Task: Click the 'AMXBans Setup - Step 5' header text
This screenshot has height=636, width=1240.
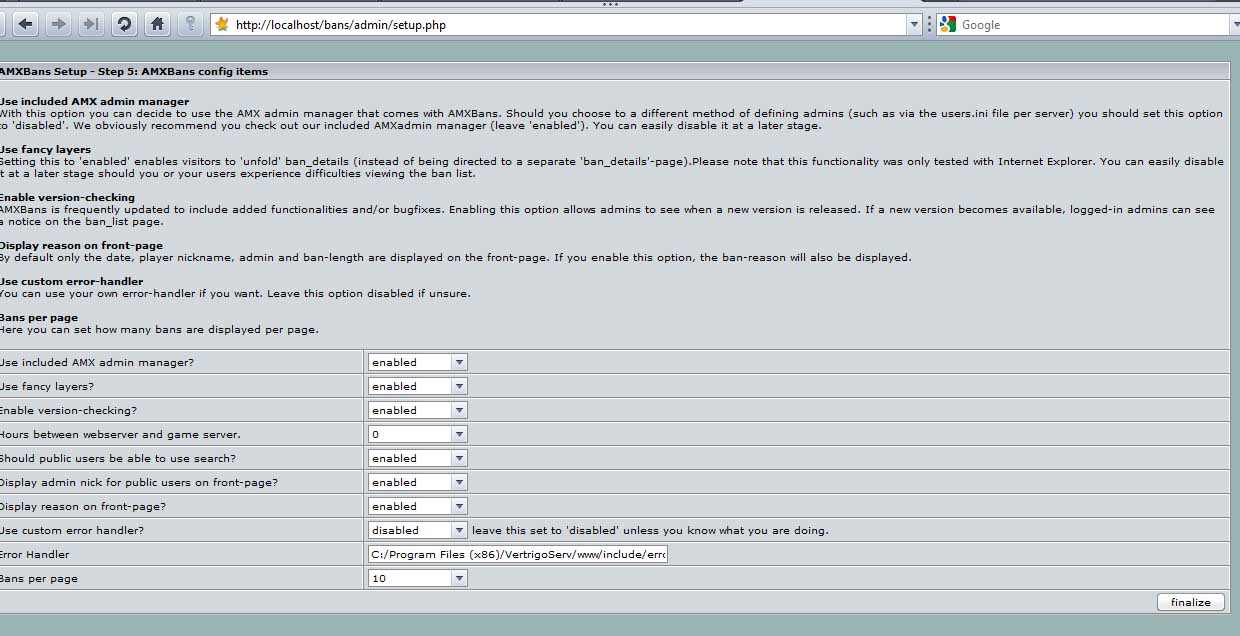Action: [x=133, y=71]
